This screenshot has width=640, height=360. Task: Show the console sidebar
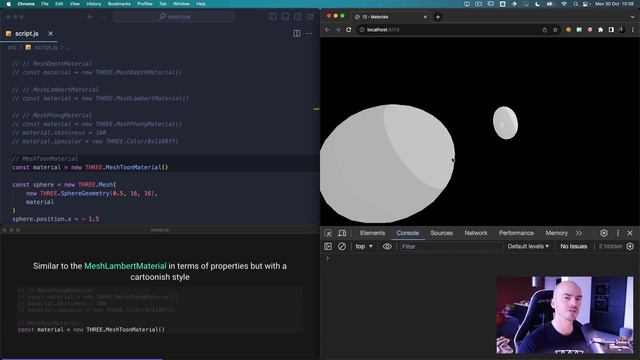328,246
